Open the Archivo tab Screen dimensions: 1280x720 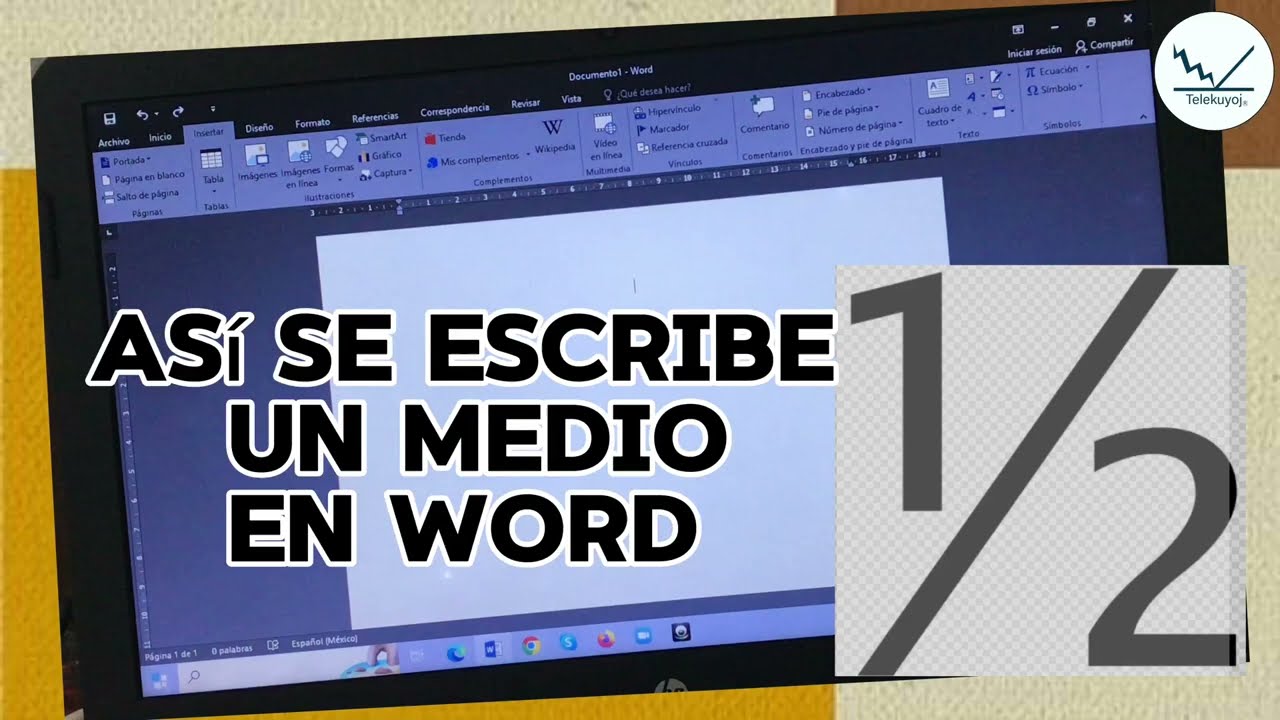click(x=114, y=142)
